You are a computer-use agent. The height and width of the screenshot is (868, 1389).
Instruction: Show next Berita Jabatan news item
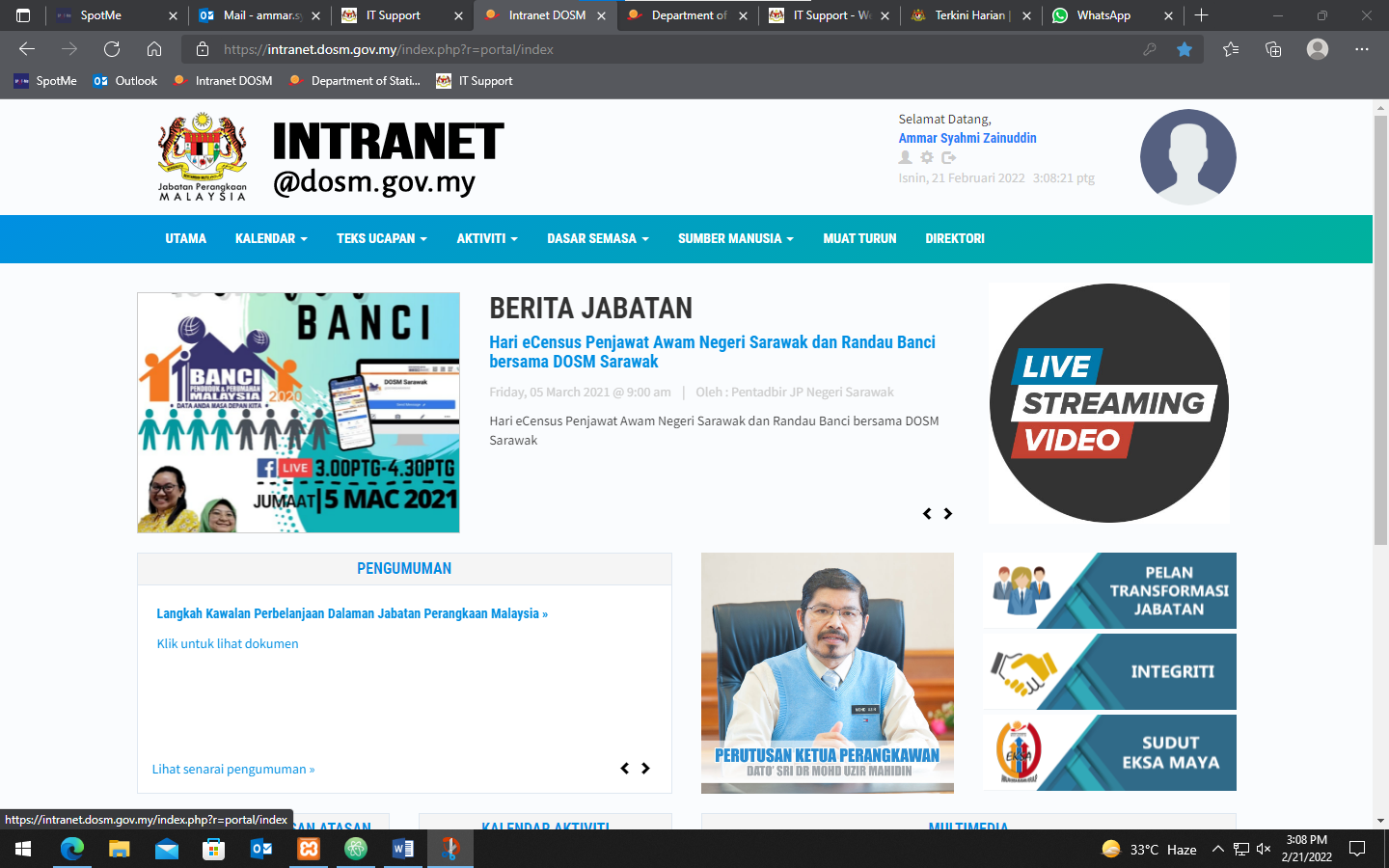click(948, 514)
